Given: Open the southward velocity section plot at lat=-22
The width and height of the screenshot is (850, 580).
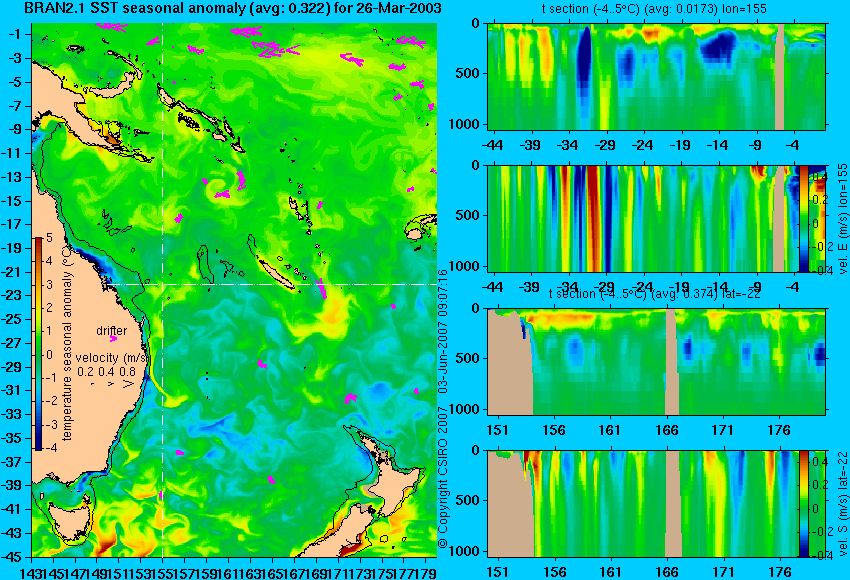Looking at the screenshot, I should click(x=643, y=504).
